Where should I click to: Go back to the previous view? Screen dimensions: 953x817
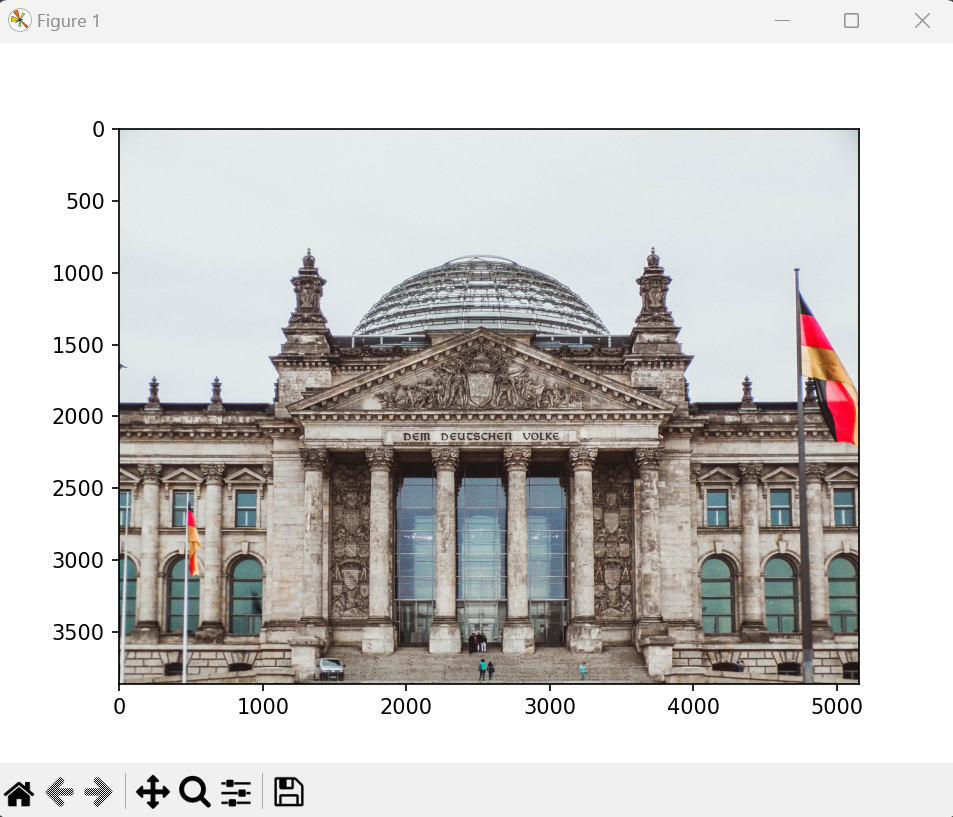60,792
